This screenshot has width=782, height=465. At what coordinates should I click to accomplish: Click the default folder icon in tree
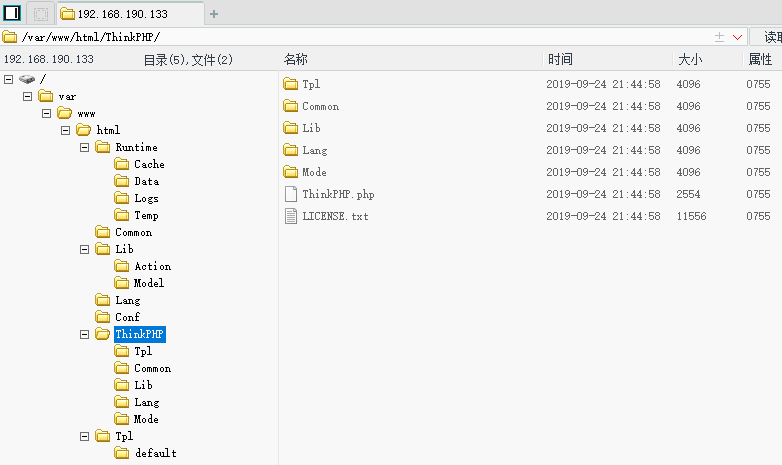[122, 453]
